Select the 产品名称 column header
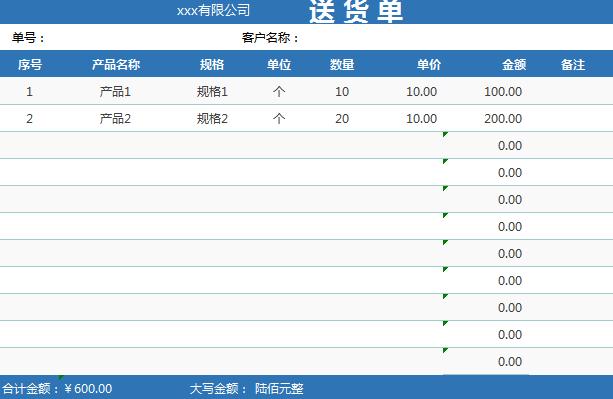 pos(116,64)
